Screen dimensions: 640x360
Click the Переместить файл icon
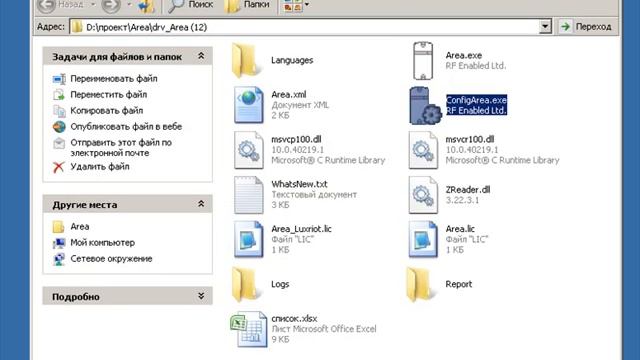tap(59, 95)
